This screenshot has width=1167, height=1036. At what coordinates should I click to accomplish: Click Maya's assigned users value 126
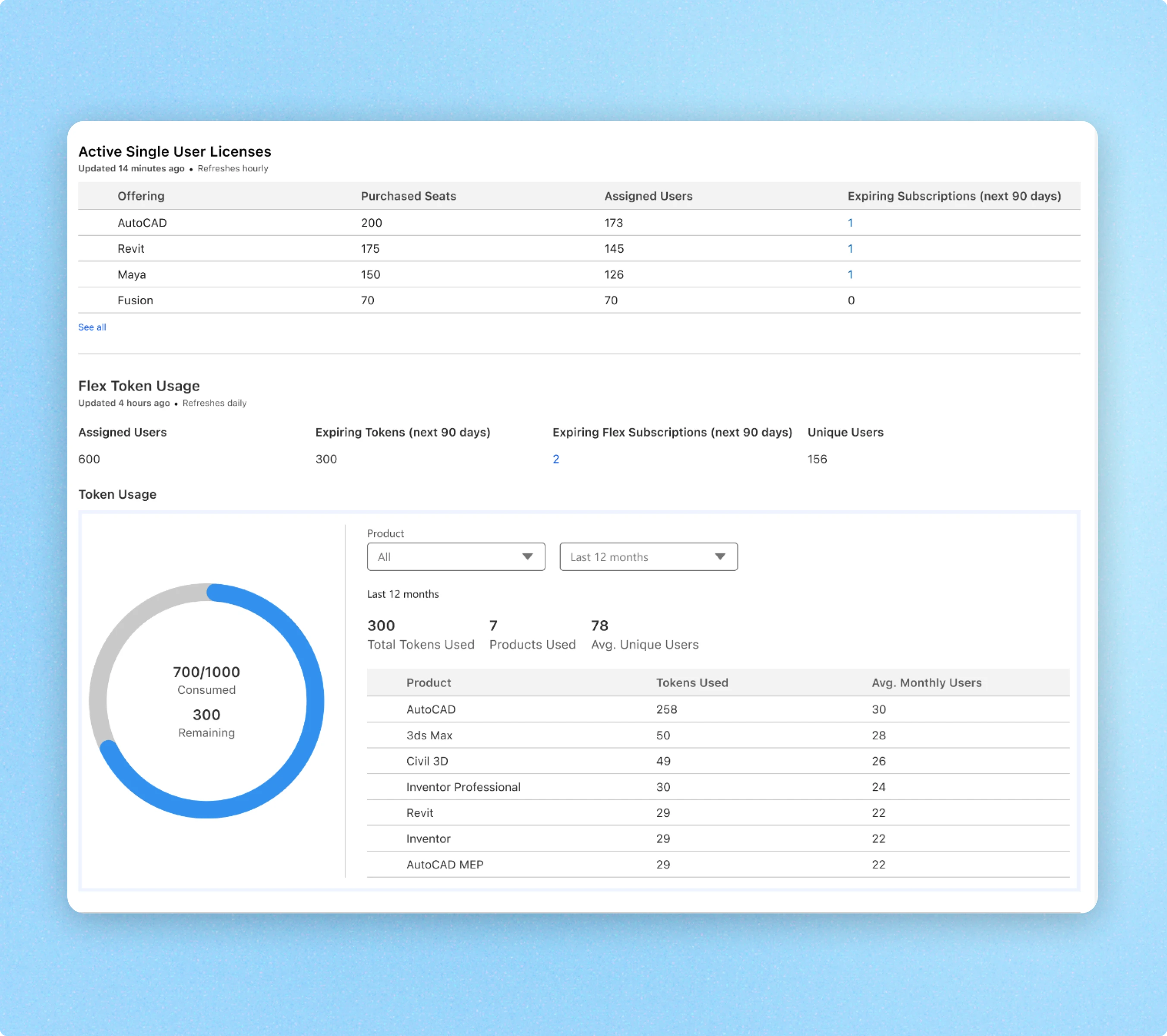coord(614,274)
